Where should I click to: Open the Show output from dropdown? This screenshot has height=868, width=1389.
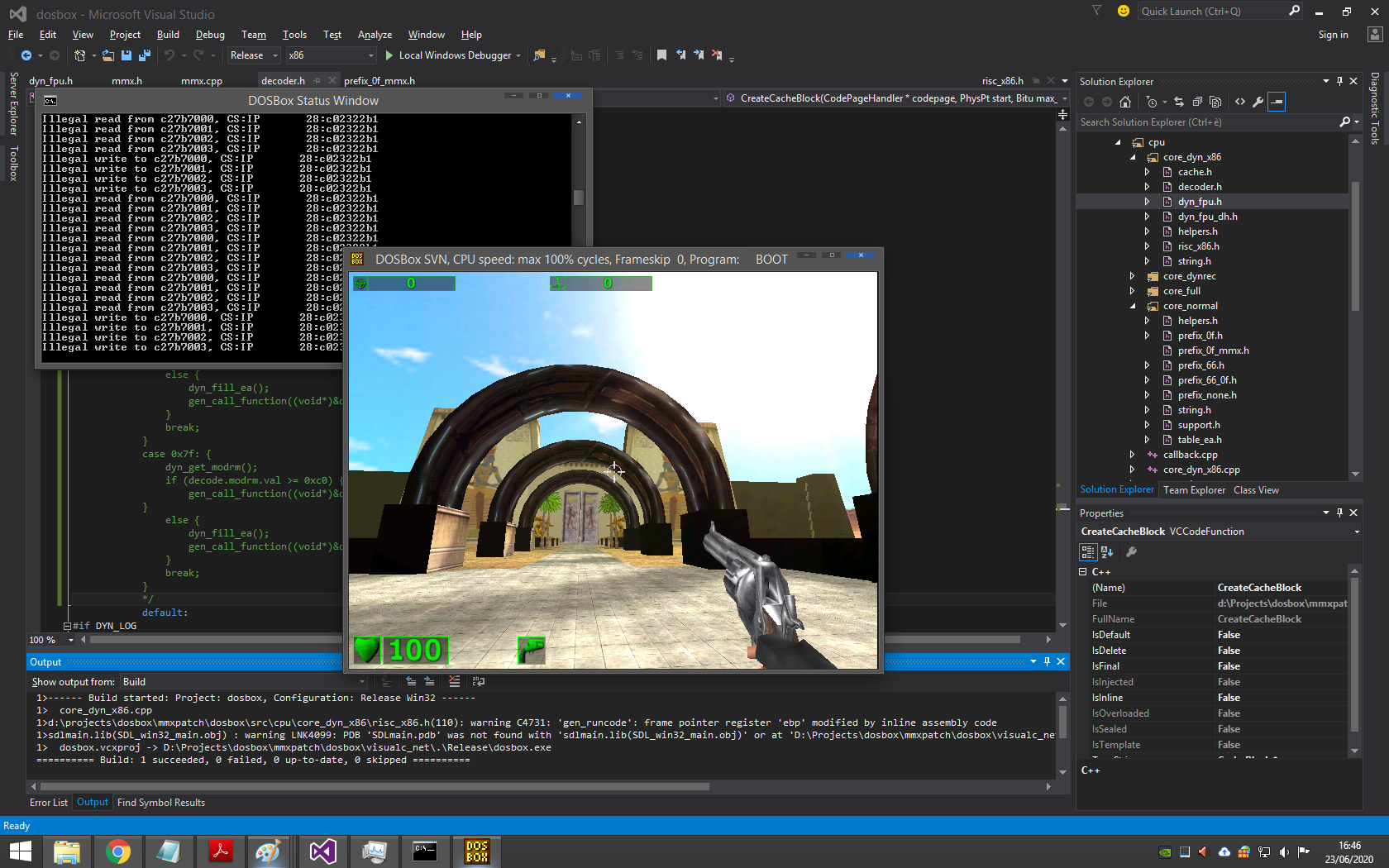360,681
